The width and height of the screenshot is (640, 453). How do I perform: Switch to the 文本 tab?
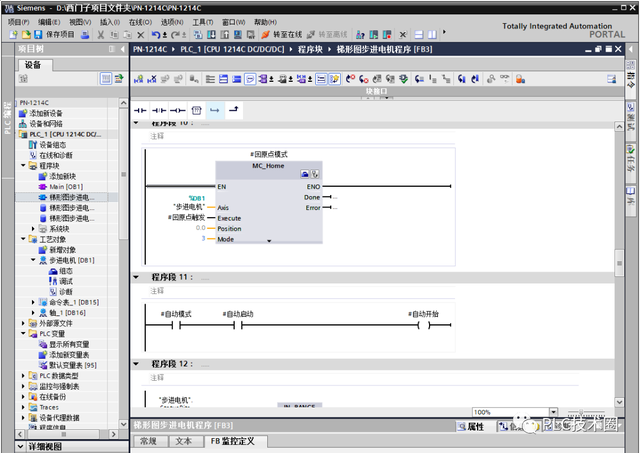tap(184, 442)
